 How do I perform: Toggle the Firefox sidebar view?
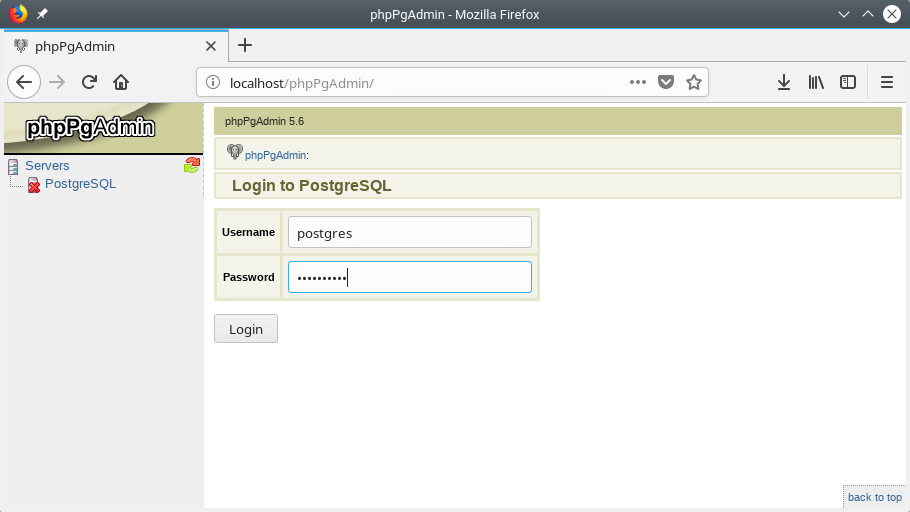pyautogui.click(x=848, y=82)
